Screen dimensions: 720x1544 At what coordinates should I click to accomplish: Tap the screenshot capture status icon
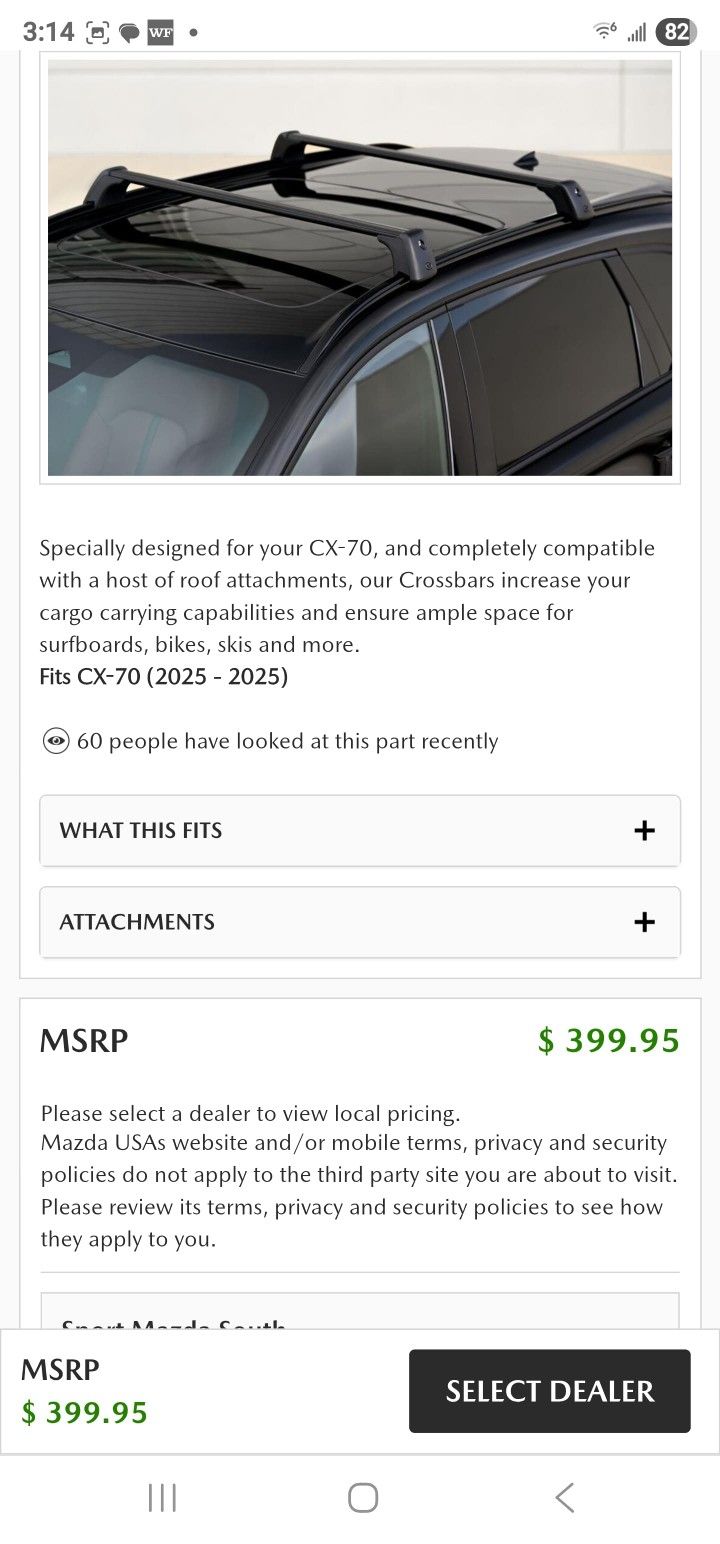pyautogui.click(x=97, y=32)
